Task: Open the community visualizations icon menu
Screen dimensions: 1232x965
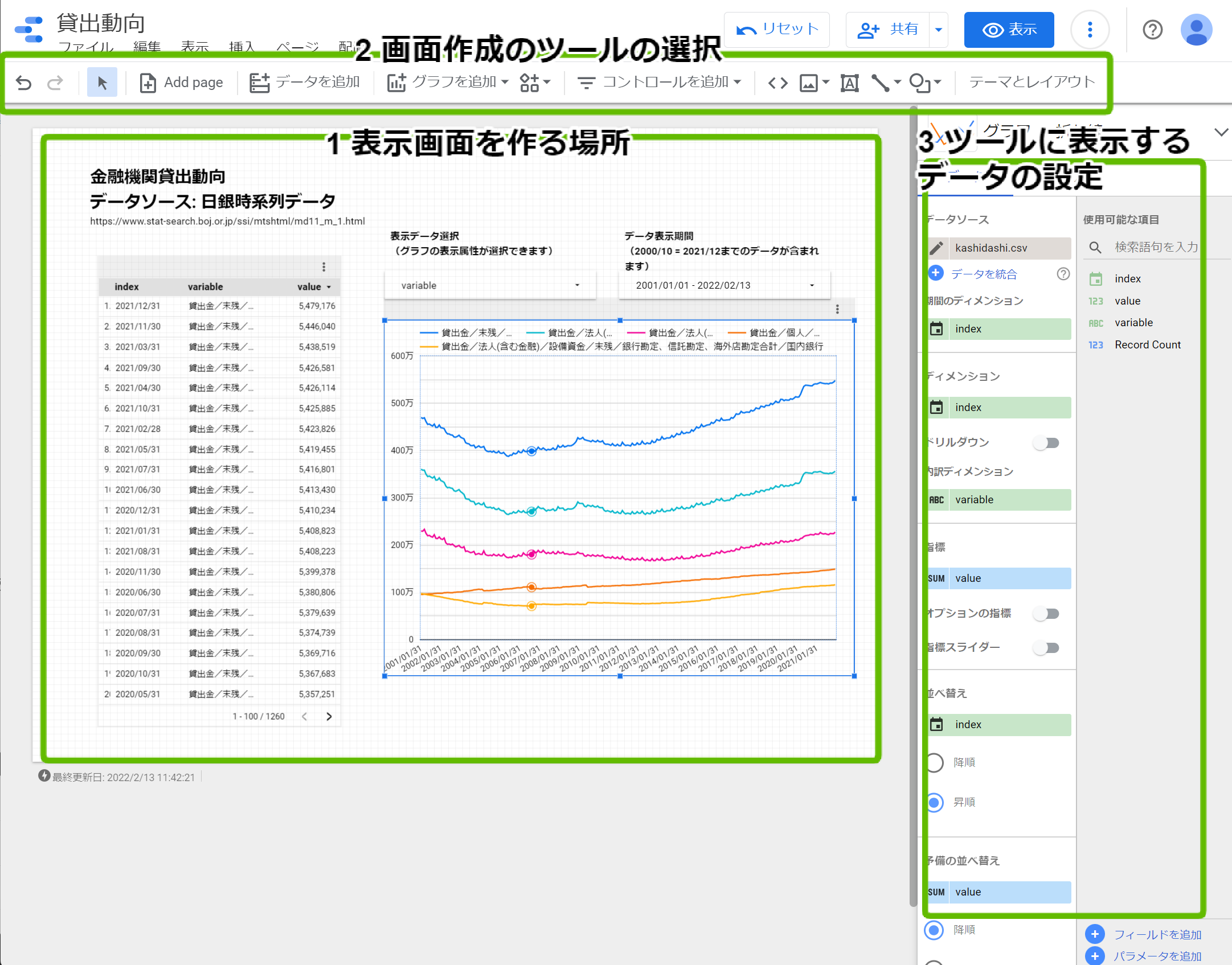Action: click(x=535, y=83)
